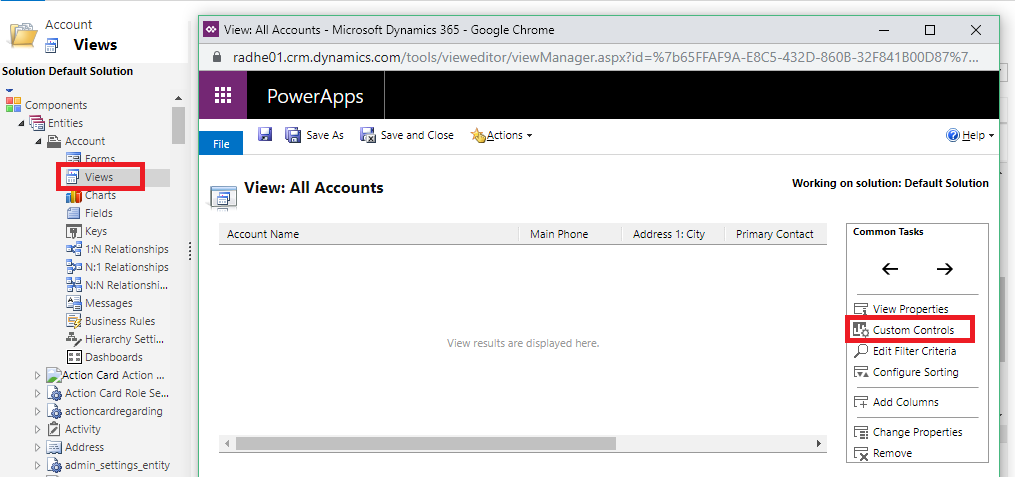Click the solution tree's up scroll arrow
Screen dimensions: 1015x477
[x=179, y=98]
